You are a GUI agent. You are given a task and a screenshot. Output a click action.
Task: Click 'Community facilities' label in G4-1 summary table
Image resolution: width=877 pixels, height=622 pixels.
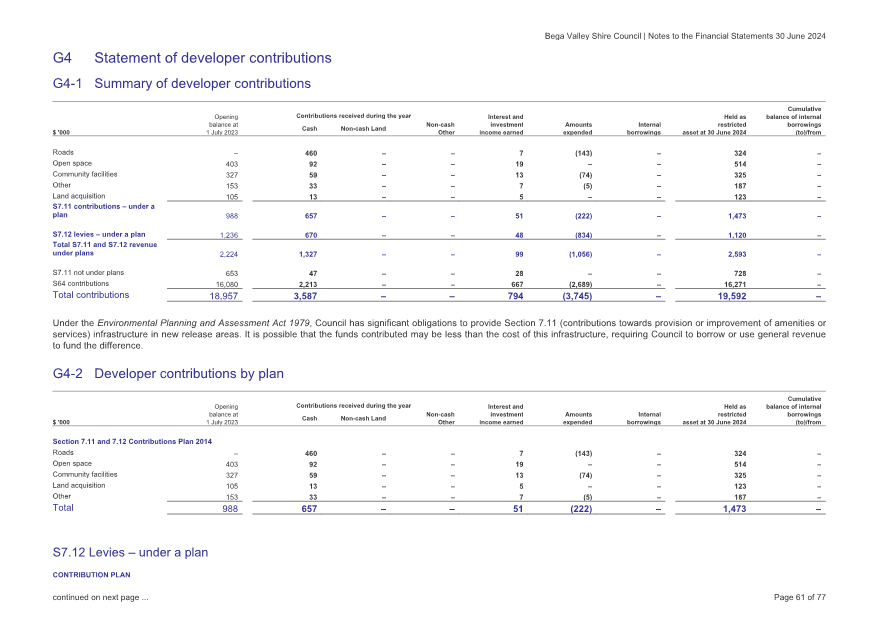[x=85, y=174]
